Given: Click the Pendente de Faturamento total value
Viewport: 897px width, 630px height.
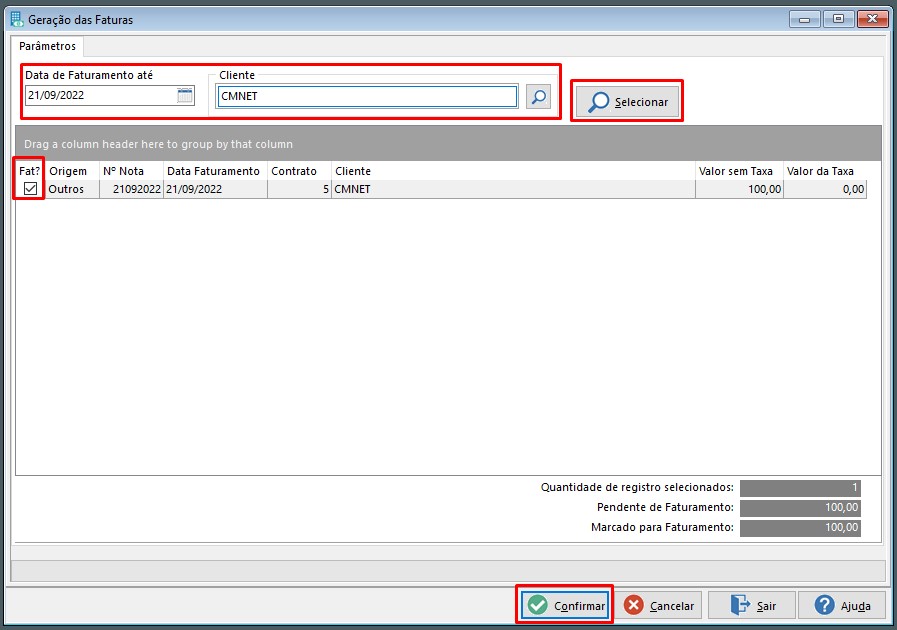Looking at the screenshot, I should pyautogui.click(x=800, y=508).
